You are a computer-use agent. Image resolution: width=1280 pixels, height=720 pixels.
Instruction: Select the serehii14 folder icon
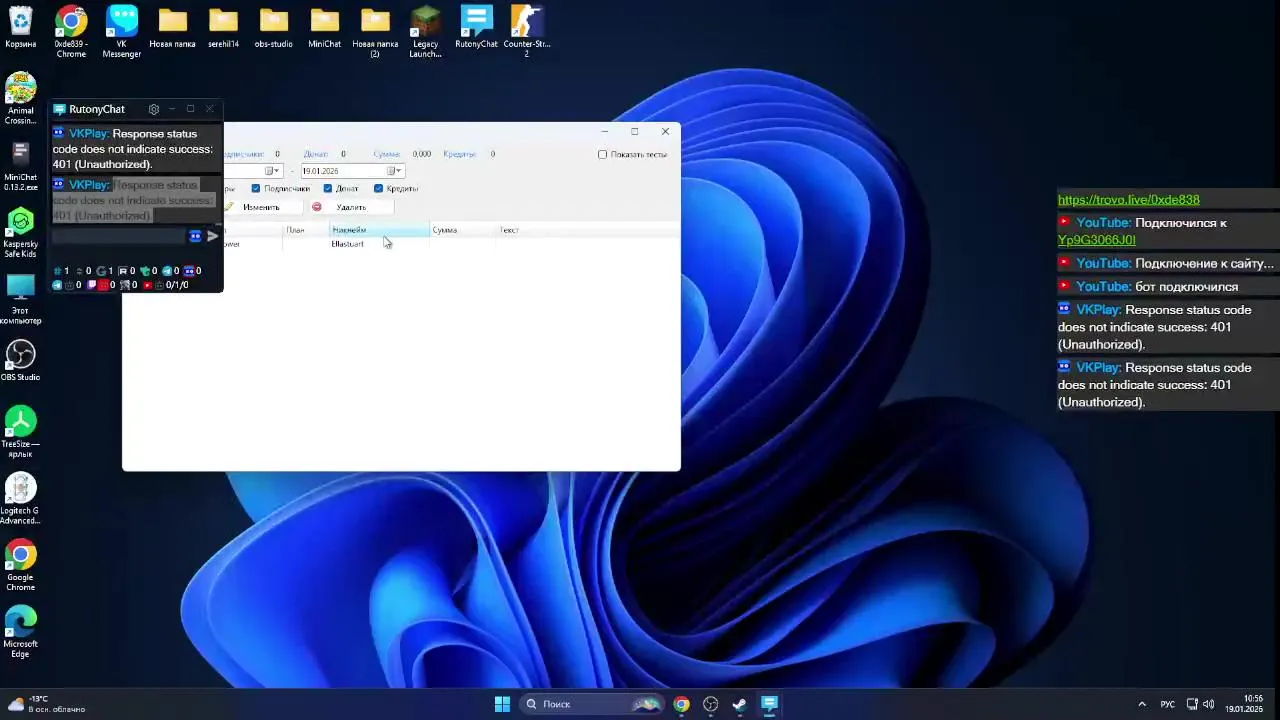coord(223,29)
